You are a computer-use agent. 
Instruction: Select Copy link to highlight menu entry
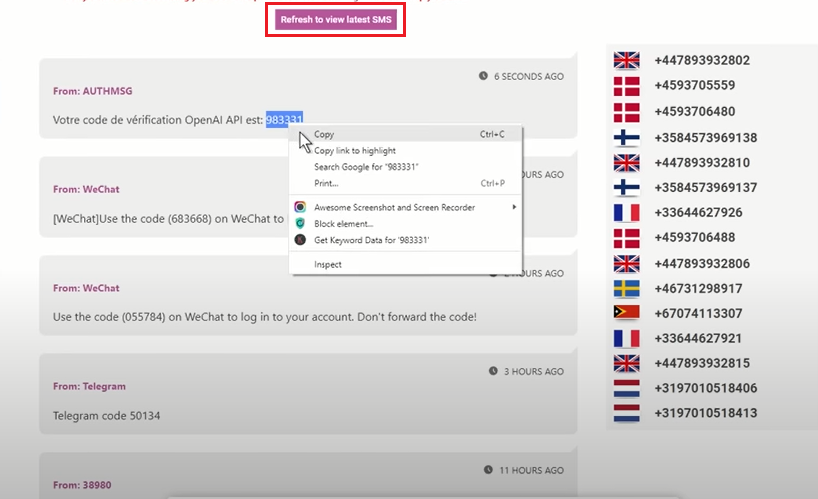point(355,151)
